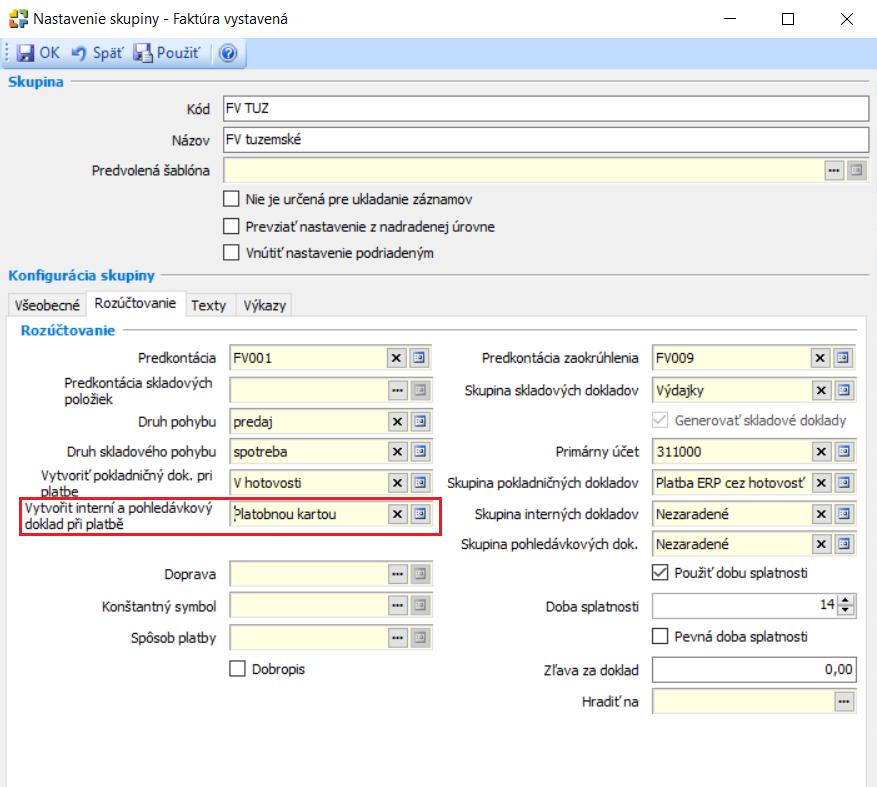This screenshot has height=787, width=877.
Task: Uncheck Použiť dobu splatnosti
Action: coord(660,573)
